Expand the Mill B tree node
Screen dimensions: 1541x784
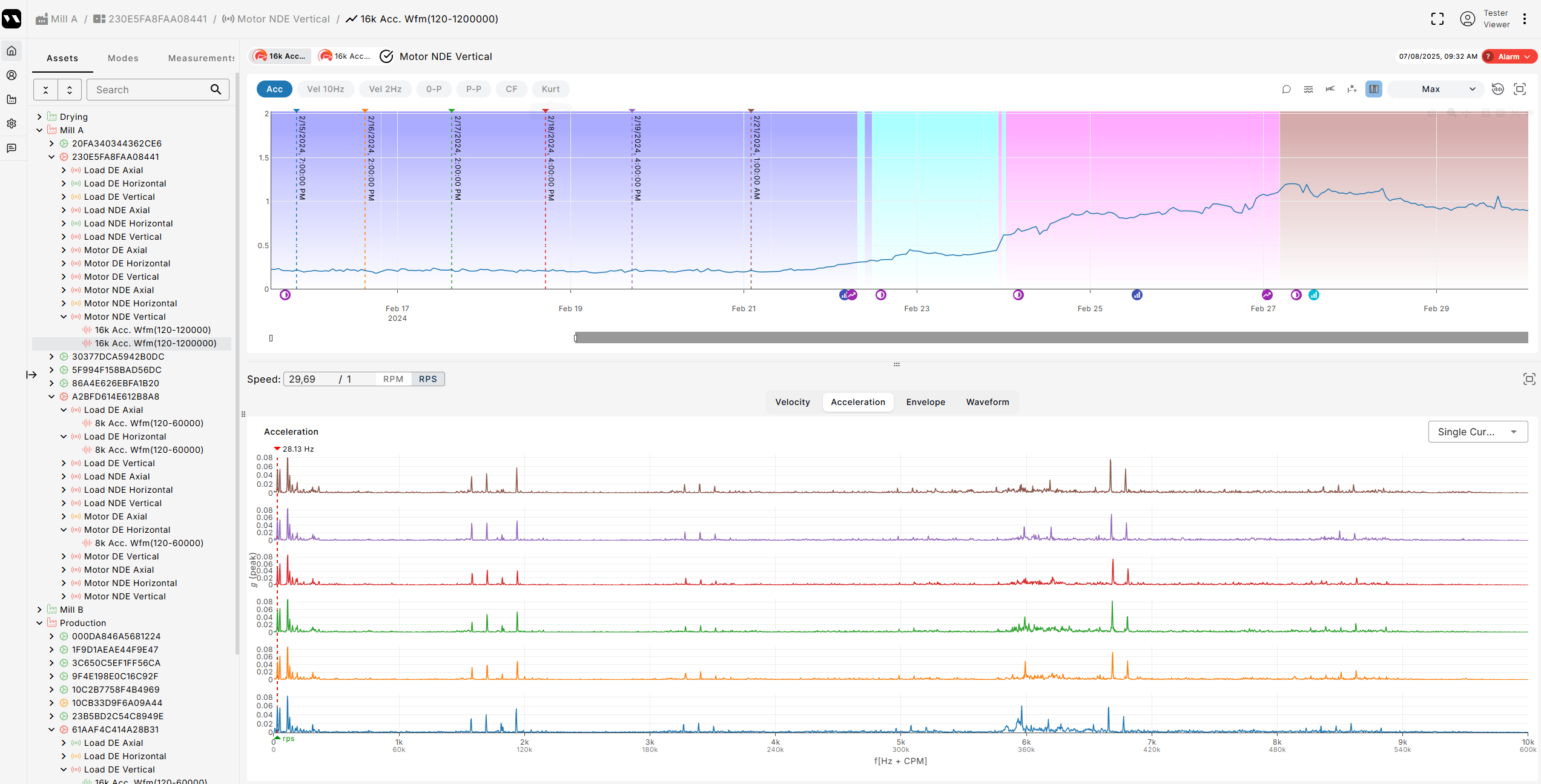39,610
